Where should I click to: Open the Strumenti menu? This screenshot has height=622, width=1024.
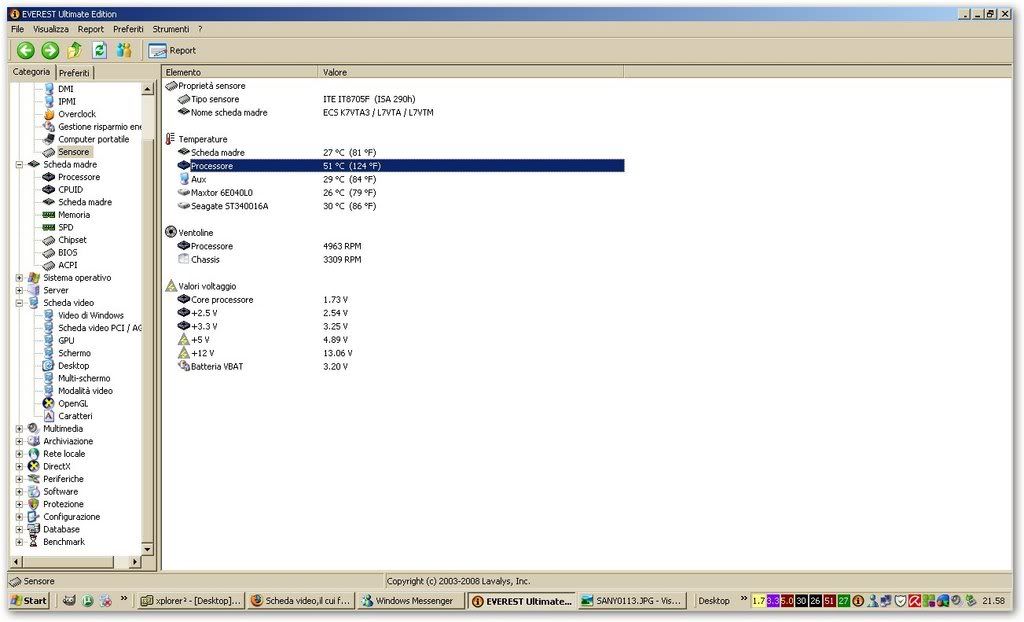coord(170,29)
